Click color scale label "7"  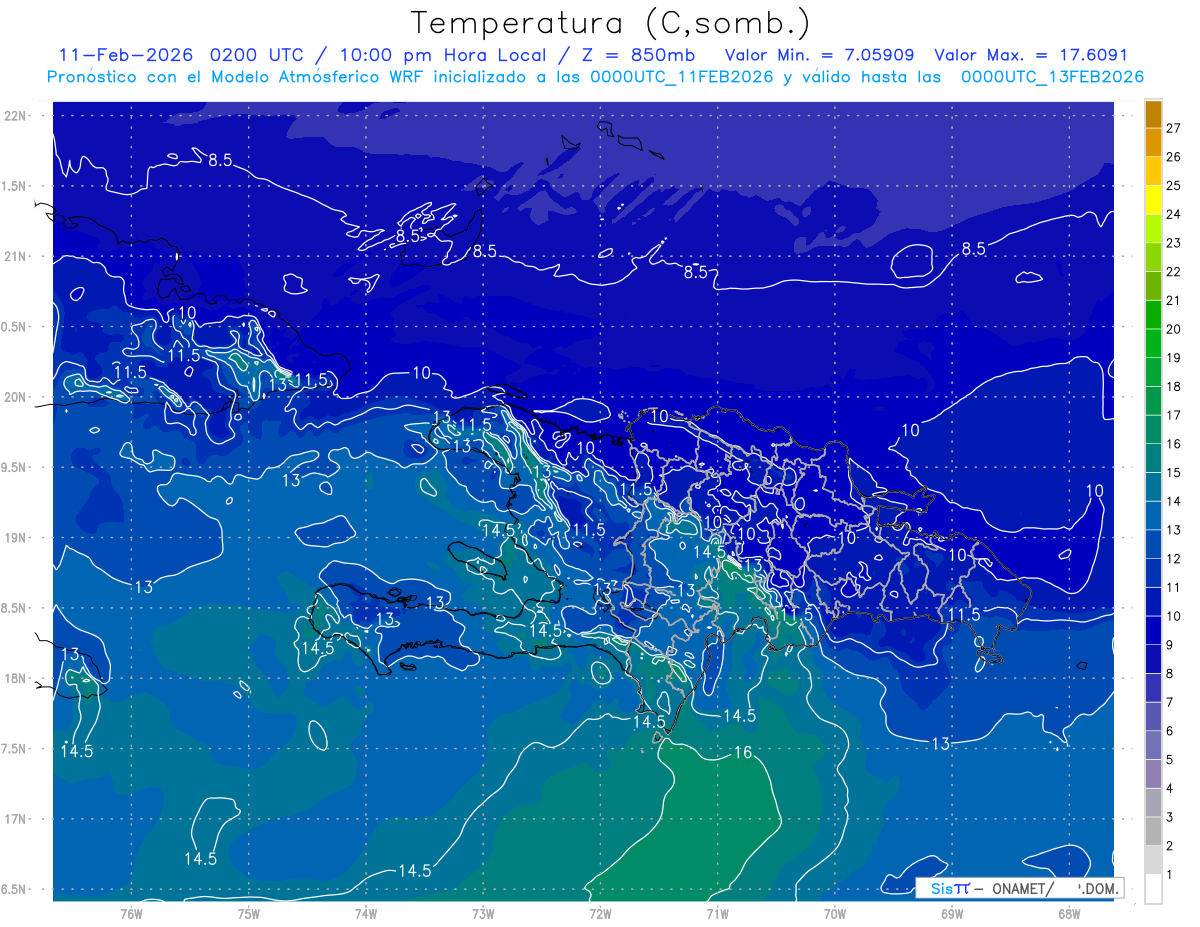[x=1170, y=702]
